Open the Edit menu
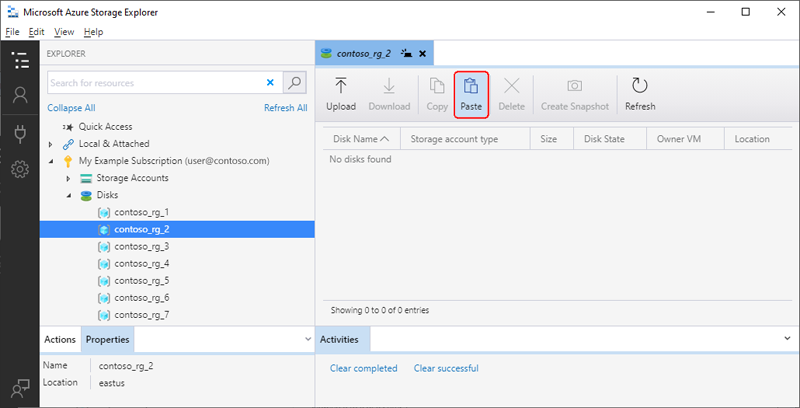 click(36, 32)
